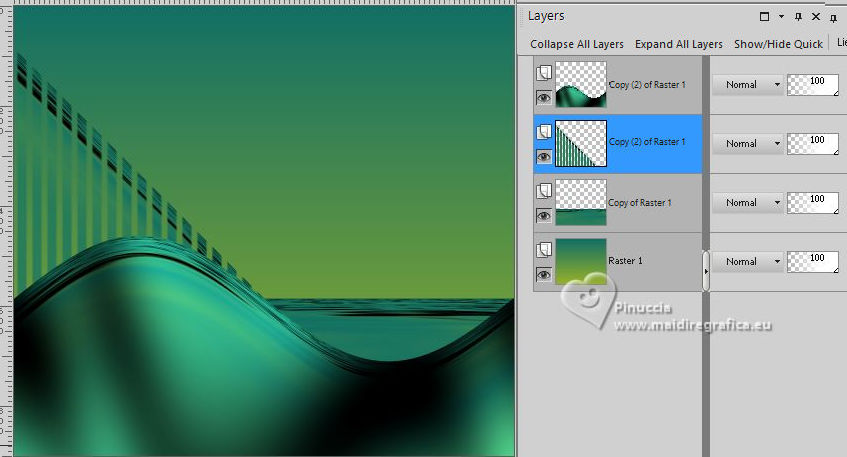Close the Layers palette with the X icon
The height and width of the screenshot is (457, 847).
[816, 17]
